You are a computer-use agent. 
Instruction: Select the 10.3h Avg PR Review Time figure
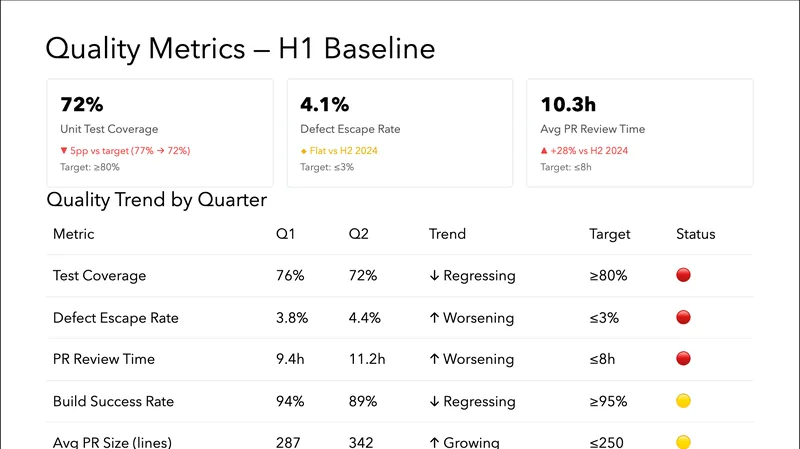(568, 104)
